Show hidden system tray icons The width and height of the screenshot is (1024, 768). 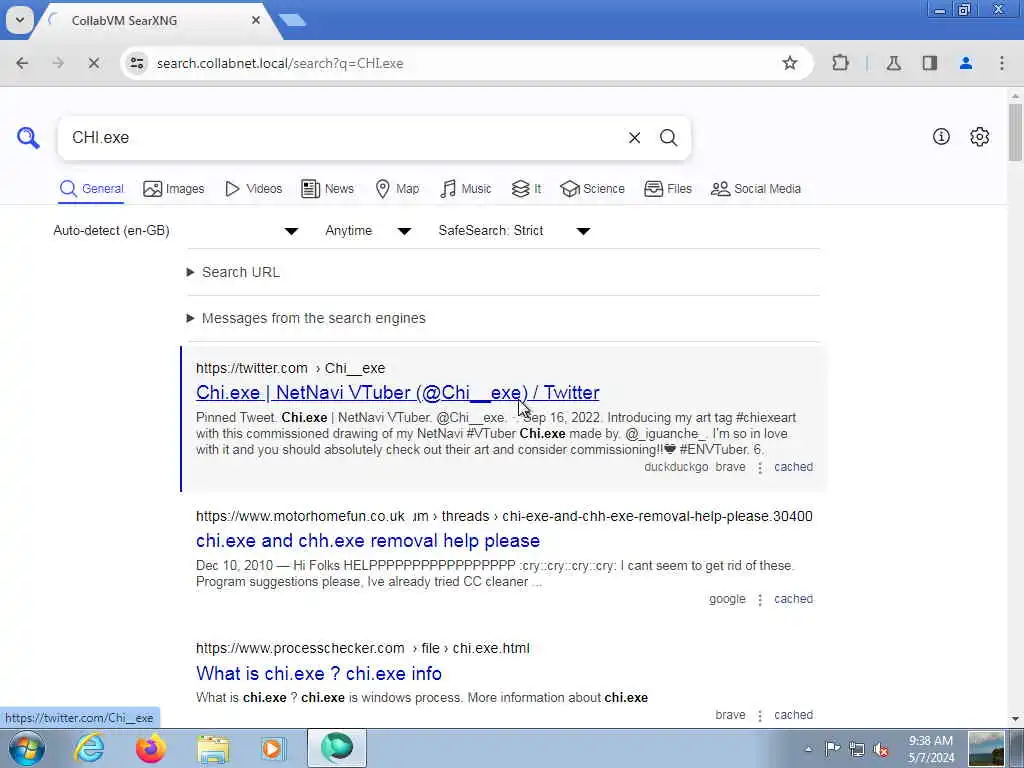[x=808, y=749]
